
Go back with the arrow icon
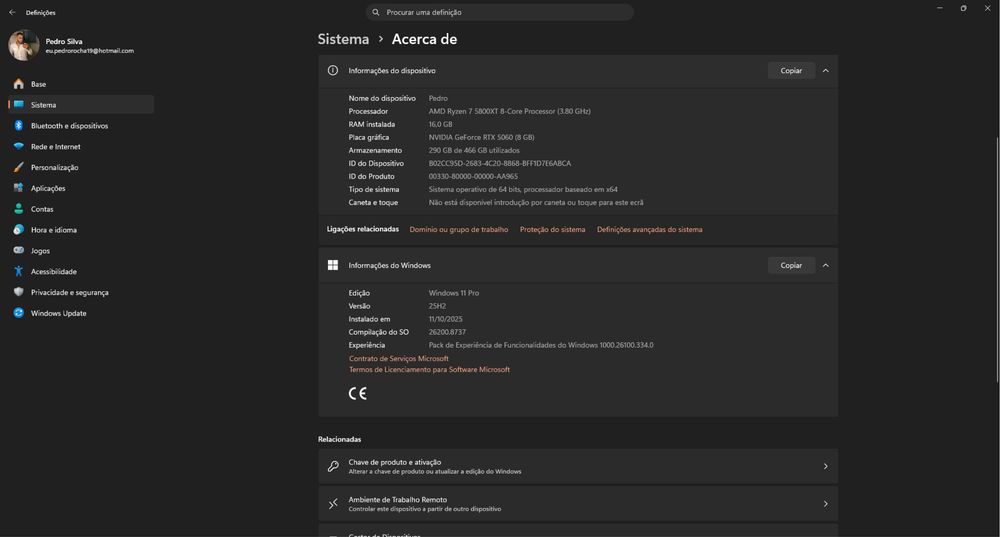click(x=12, y=12)
